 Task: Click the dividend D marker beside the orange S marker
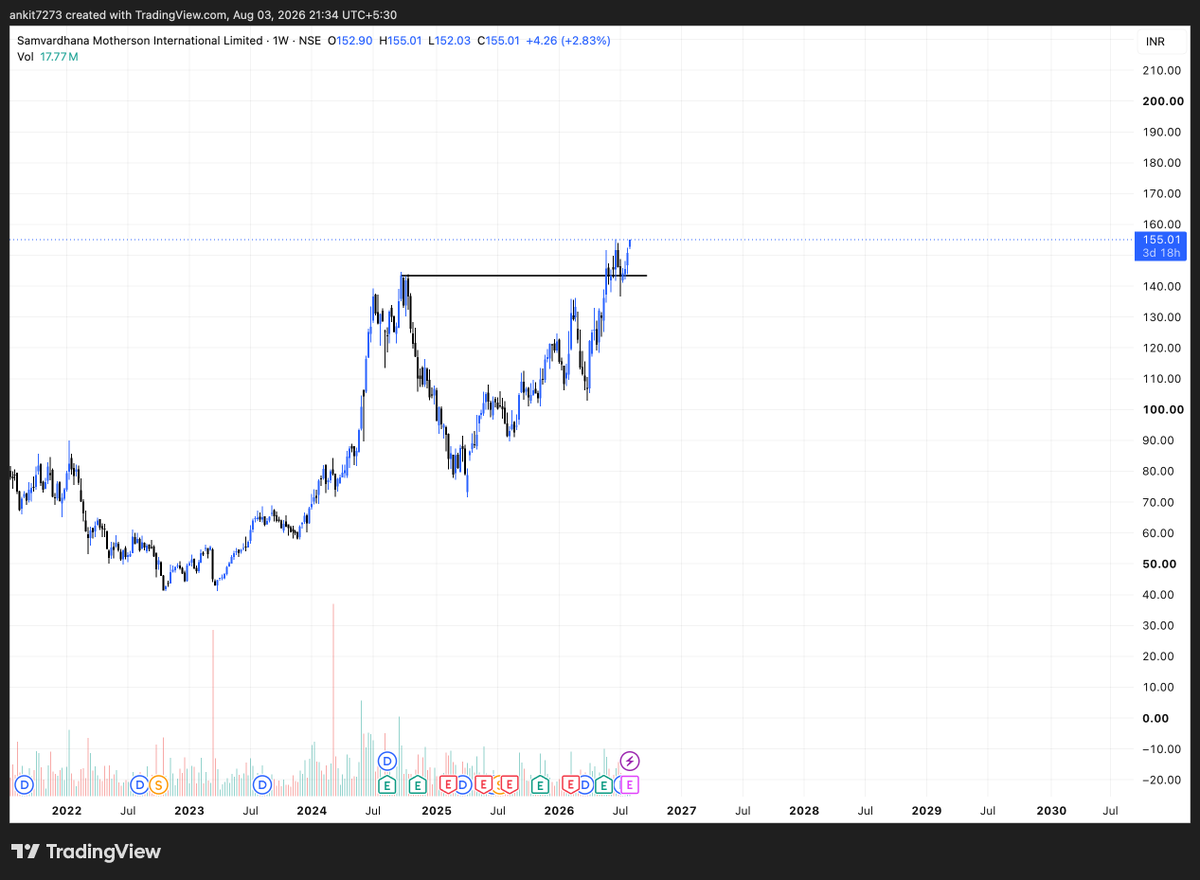pyautogui.click(x=139, y=784)
